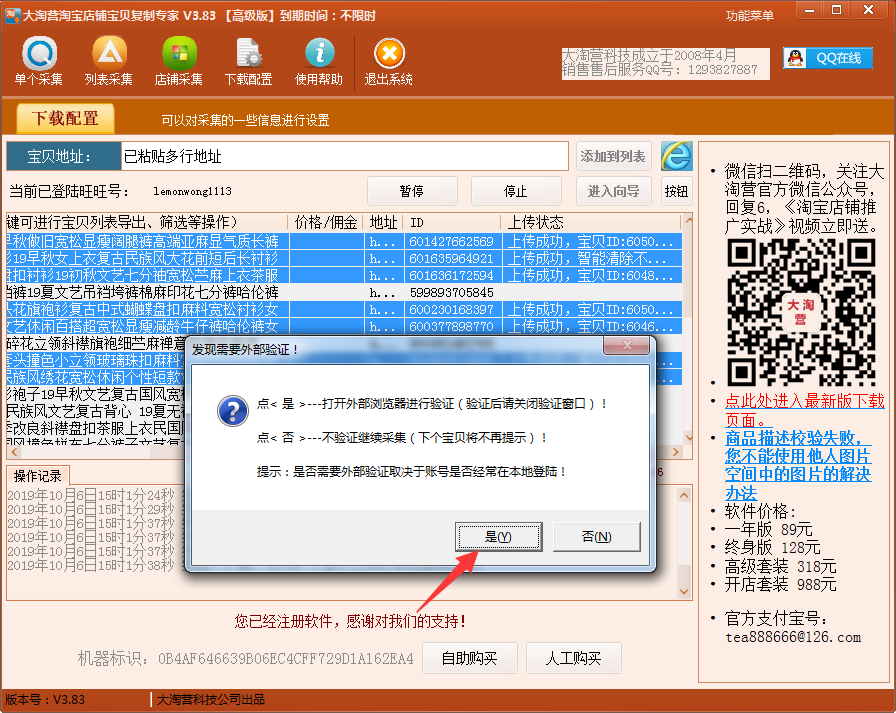Image resolution: width=896 pixels, height=713 pixels.
Task: Click 否(N) in verification dialog
Action: pyautogui.click(x=597, y=536)
